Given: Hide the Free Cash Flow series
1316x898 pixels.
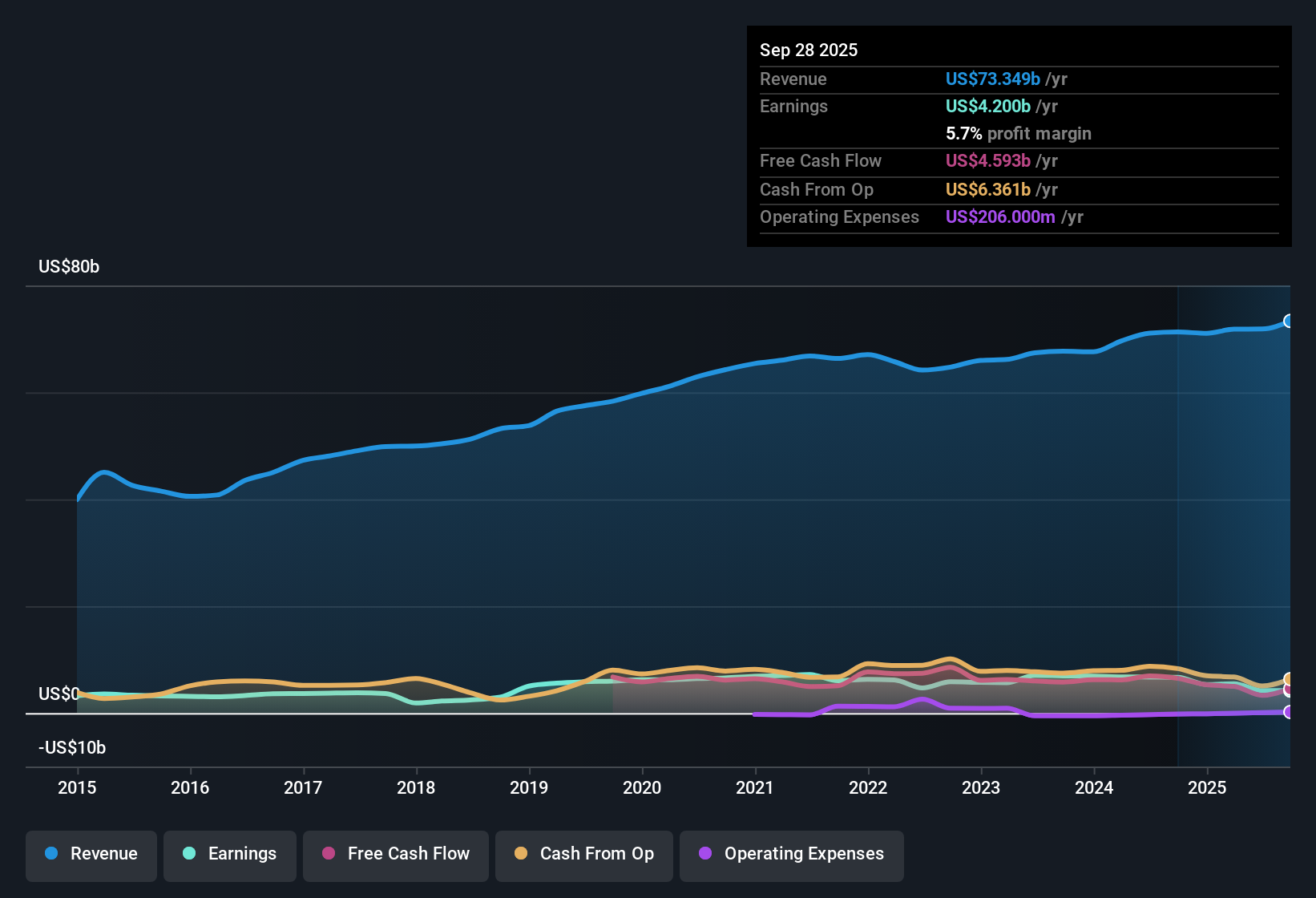Looking at the screenshot, I should (396, 856).
